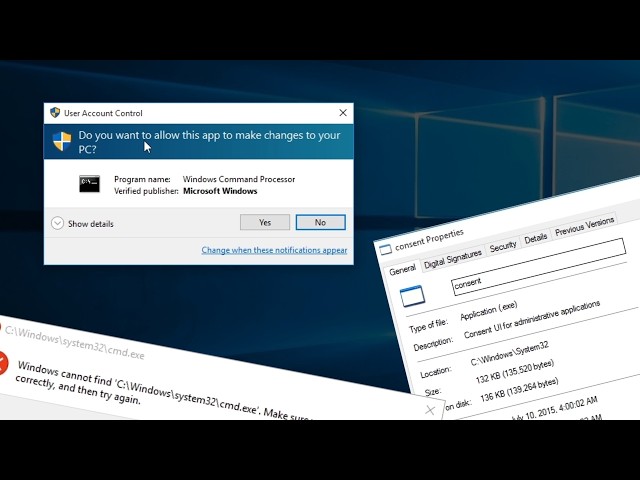Close the cmd.exe error dialog with X

click(430, 410)
